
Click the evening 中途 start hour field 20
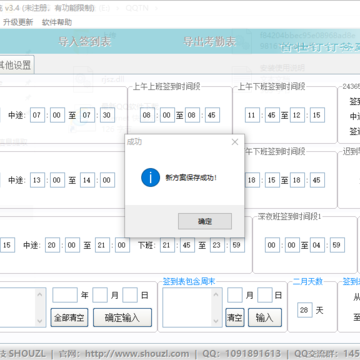coord(52,245)
